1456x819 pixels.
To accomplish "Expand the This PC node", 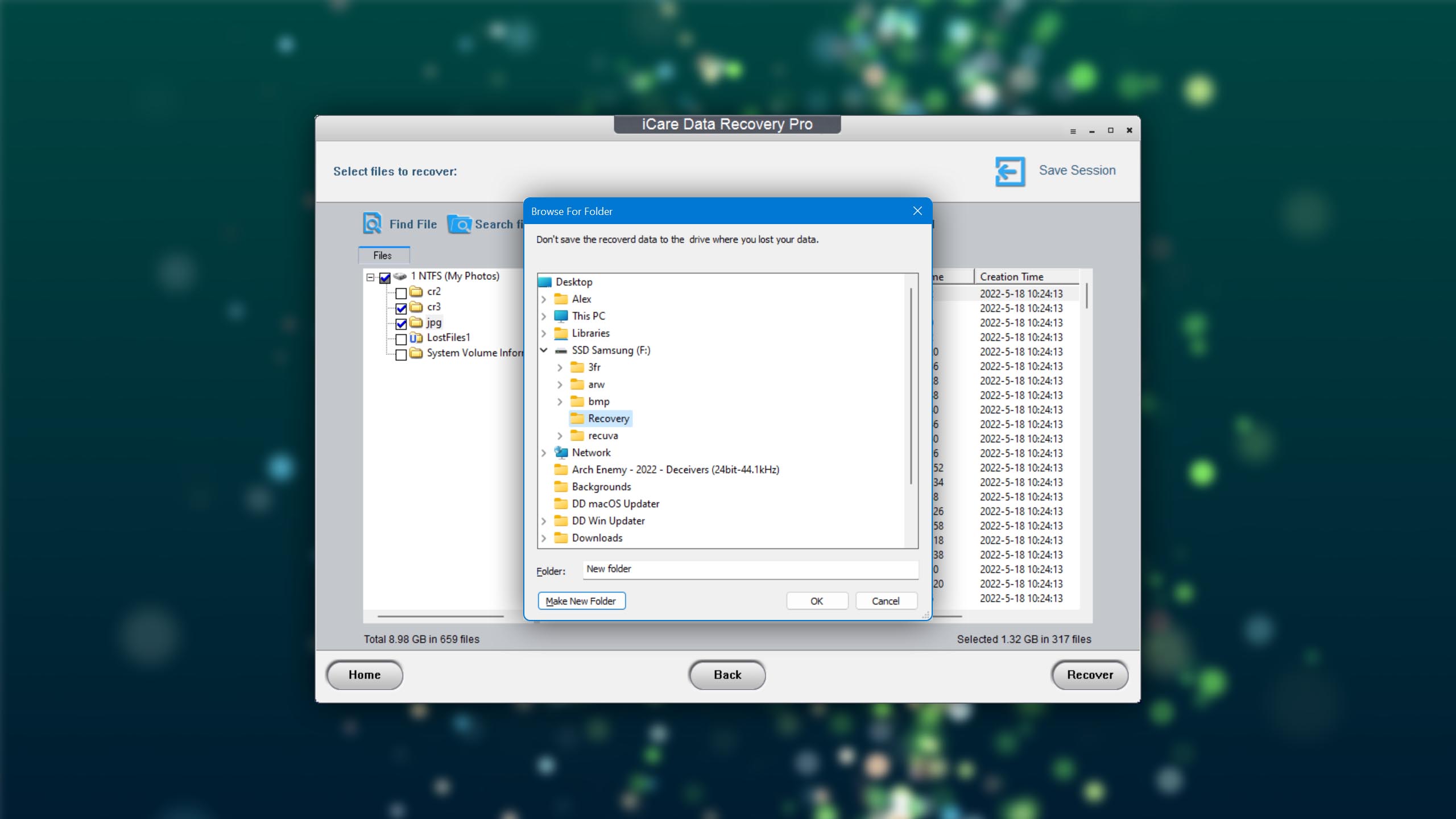I will point(544,316).
